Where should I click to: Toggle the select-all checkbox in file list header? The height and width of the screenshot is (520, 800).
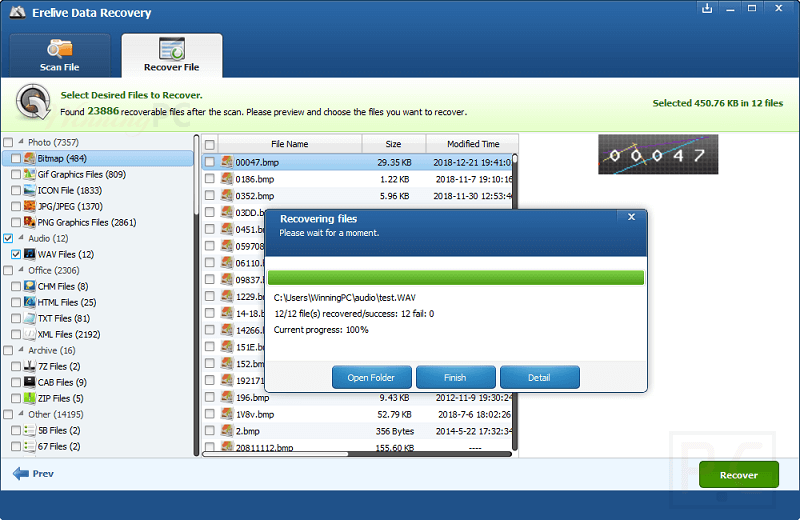point(210,144)
